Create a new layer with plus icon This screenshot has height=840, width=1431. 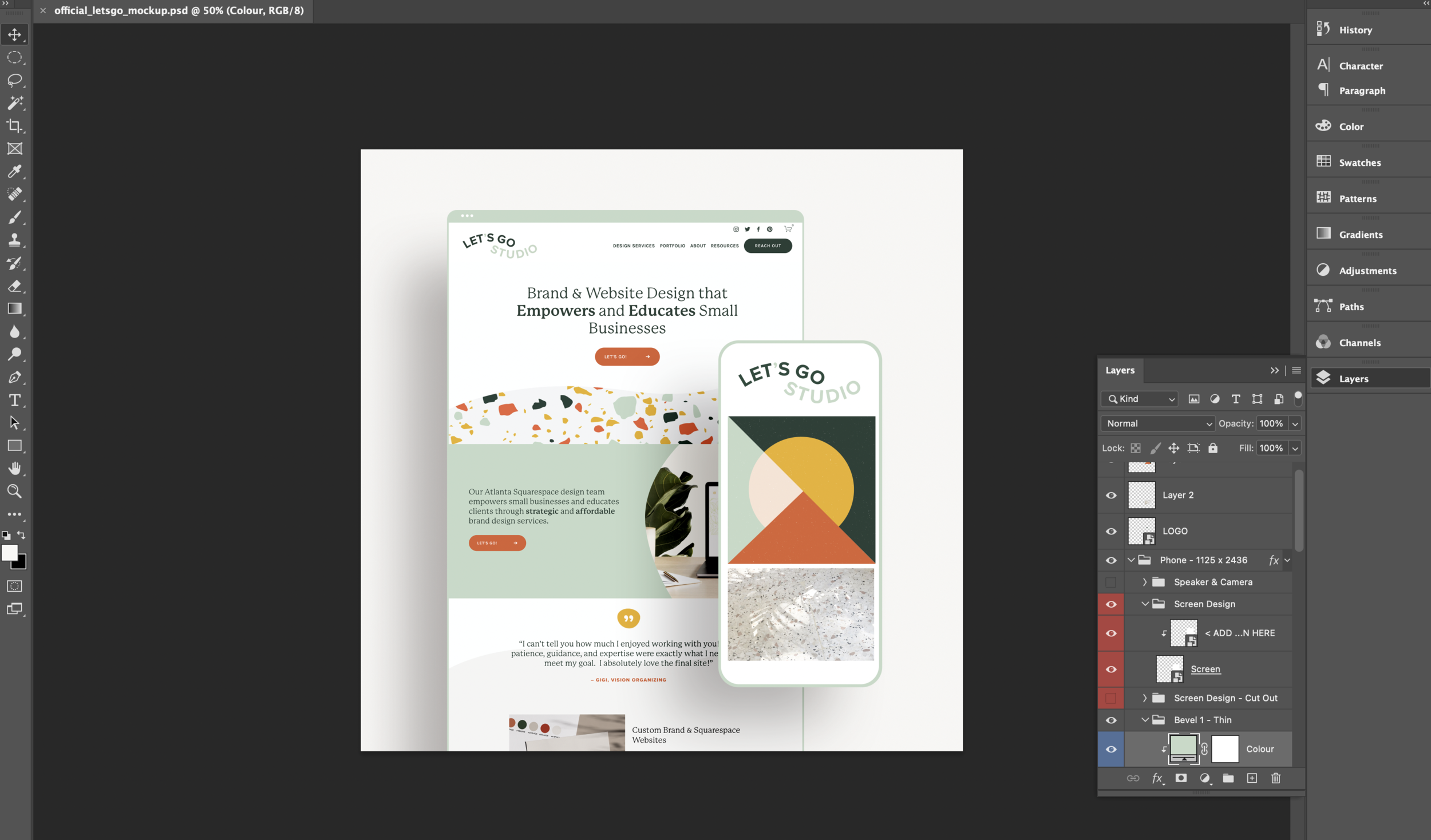1252,778
